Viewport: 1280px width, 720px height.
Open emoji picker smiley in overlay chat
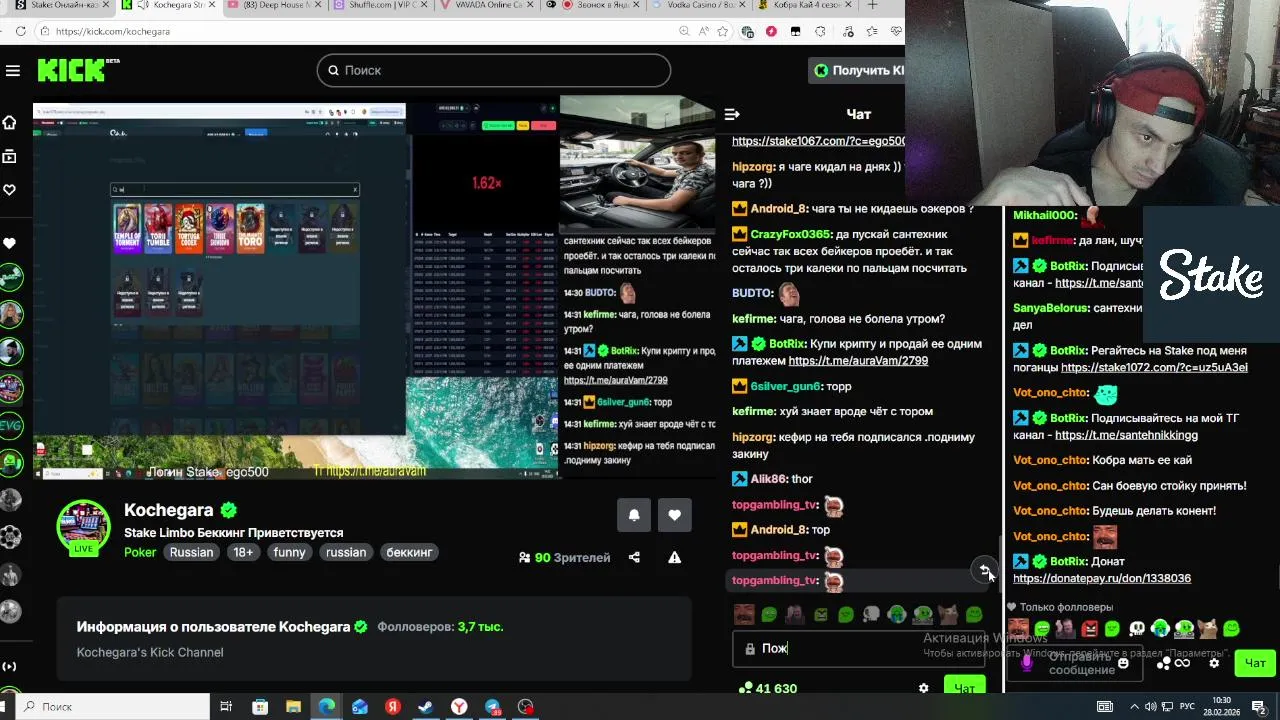tap(1122, 663)
